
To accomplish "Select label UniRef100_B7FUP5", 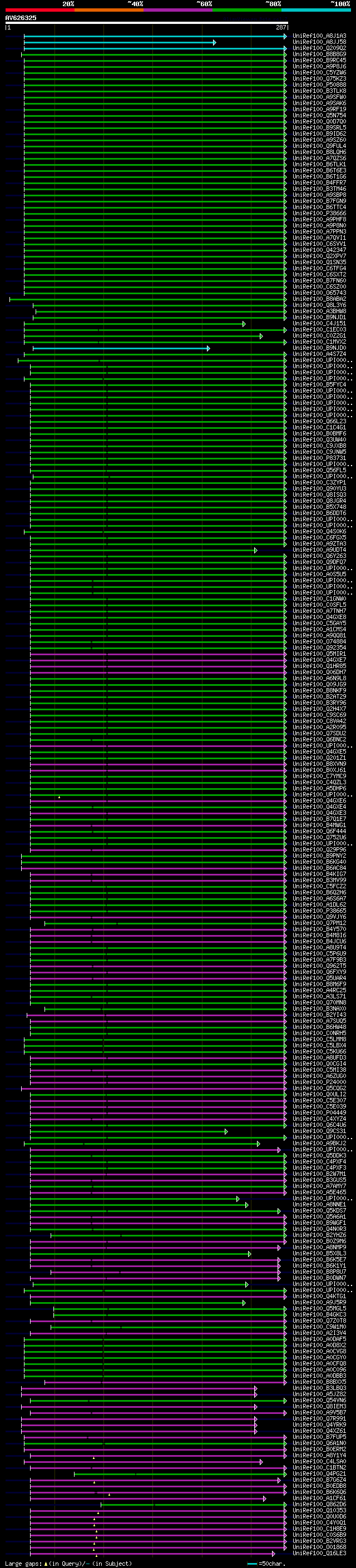I will tap(319, 1437).
